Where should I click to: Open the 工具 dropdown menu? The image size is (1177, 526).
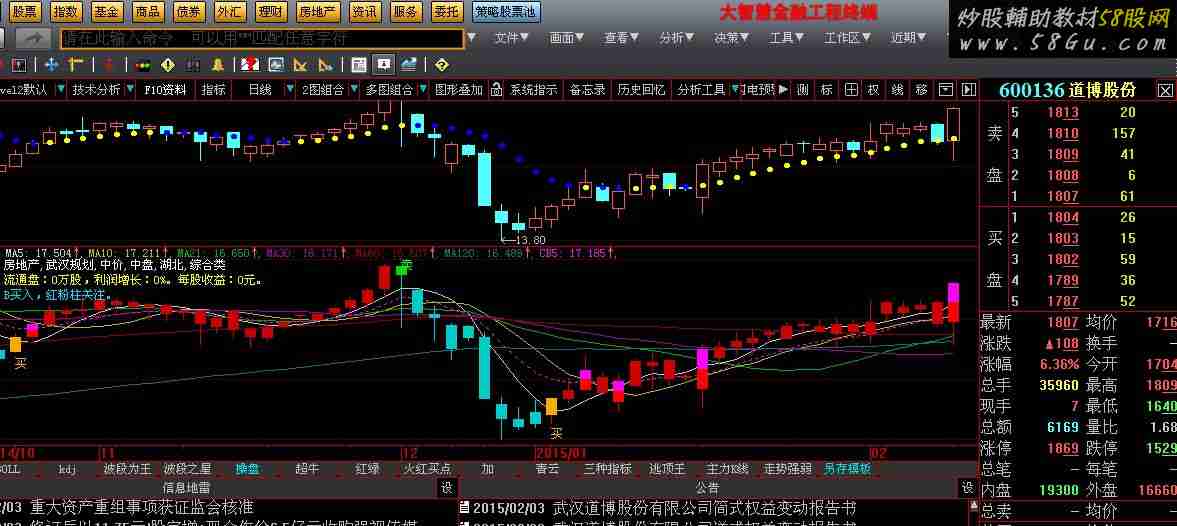click(787, 38)
